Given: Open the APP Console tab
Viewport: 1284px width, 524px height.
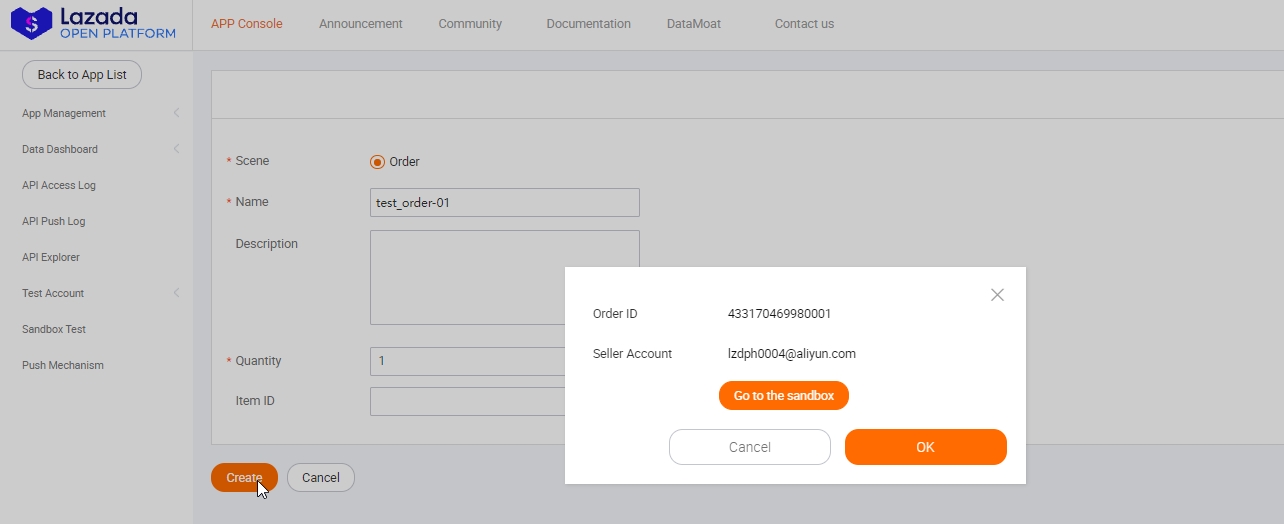Looking at the screenshot, I should pyautogui.click(x=246, y=24).
